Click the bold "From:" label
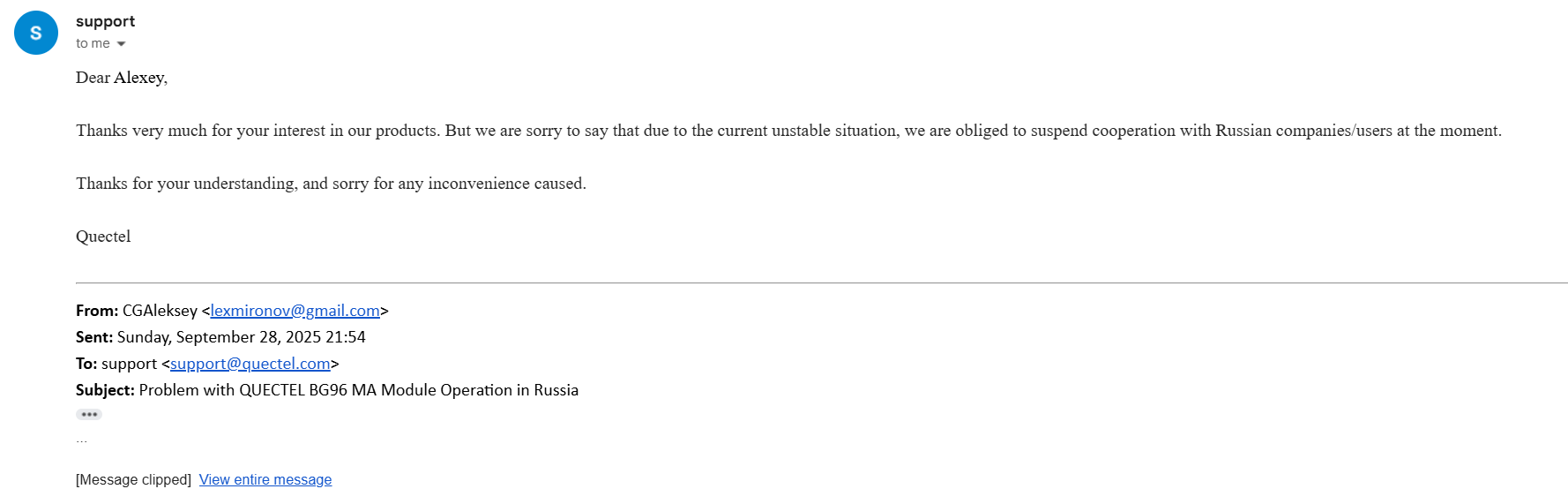The width and height of the screenshot is (1568, 504). click(x=97, y=311)
